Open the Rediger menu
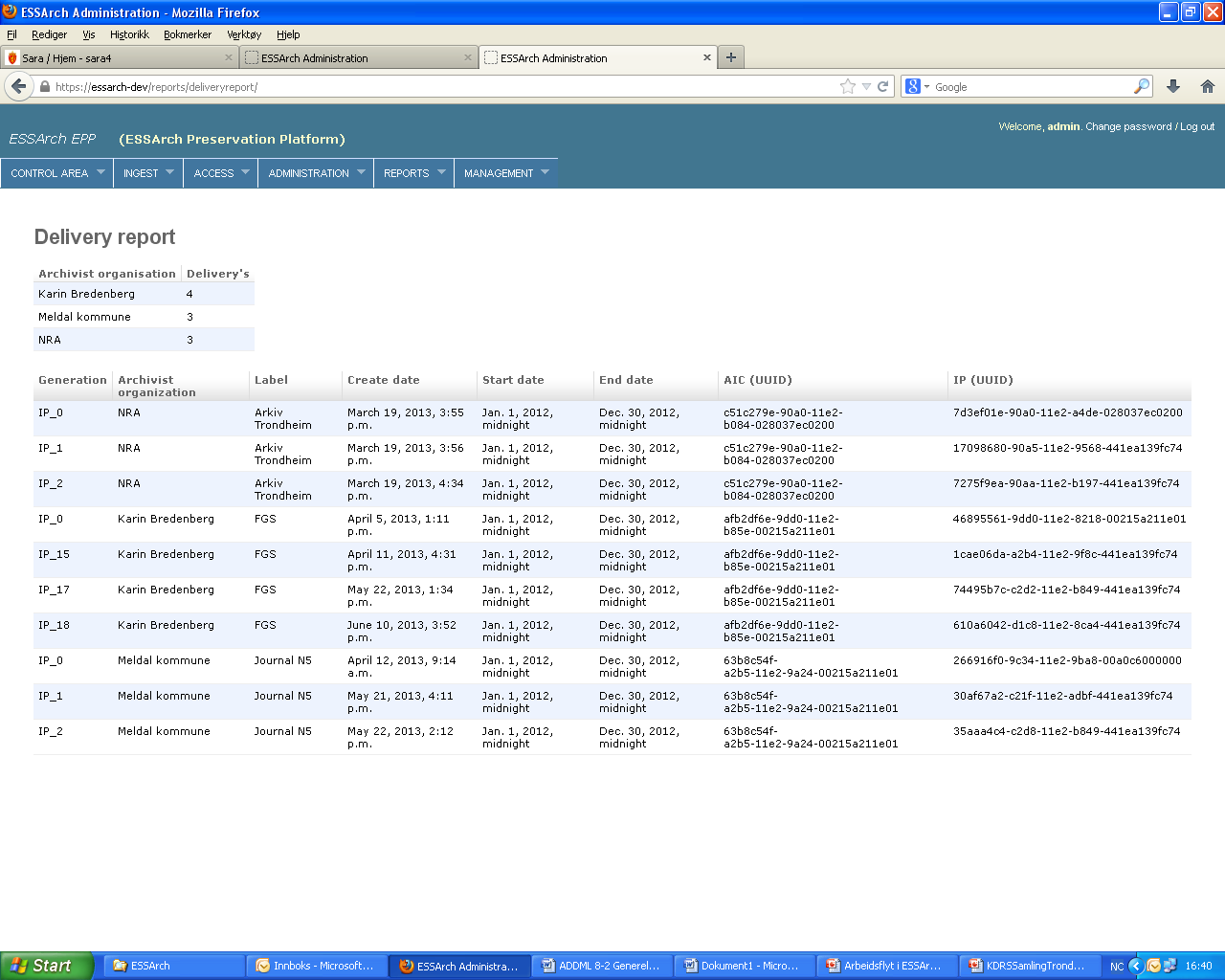 click(49, 34)
